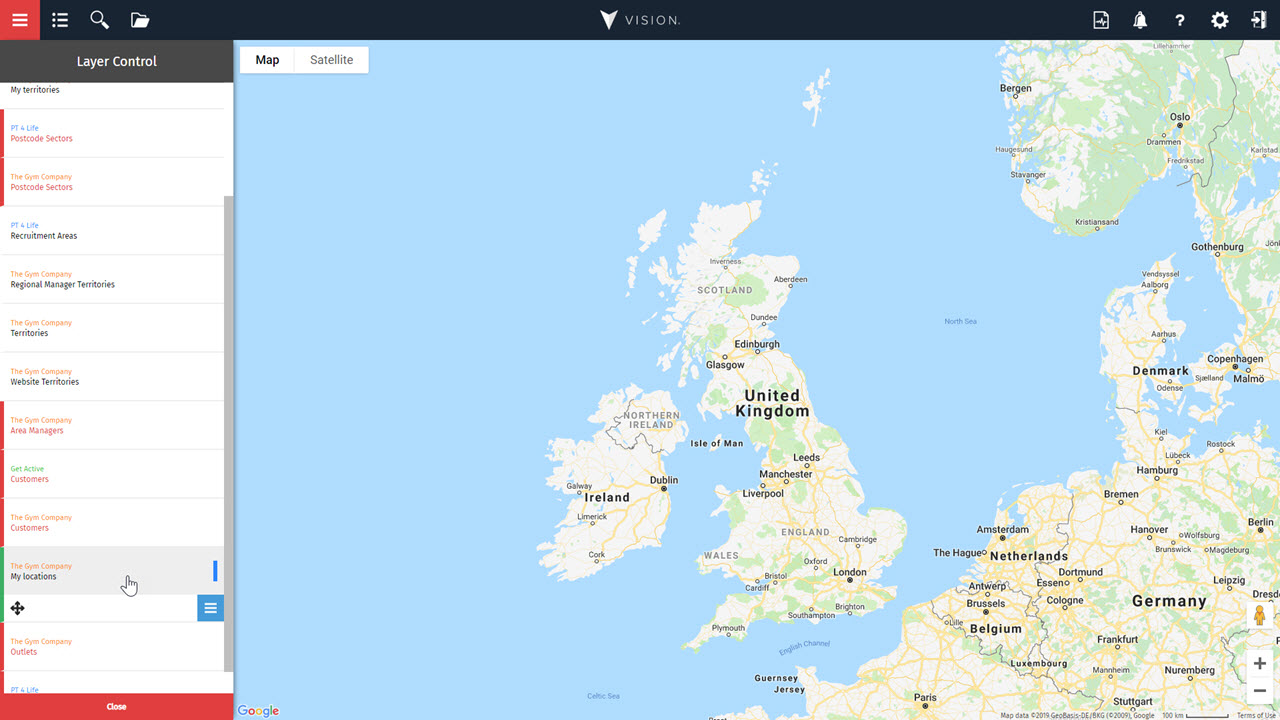This screenshot has height=720, width=1280.
Task: Expand the Regional Manager Territories layer
Action: click(x=112, y=279)
